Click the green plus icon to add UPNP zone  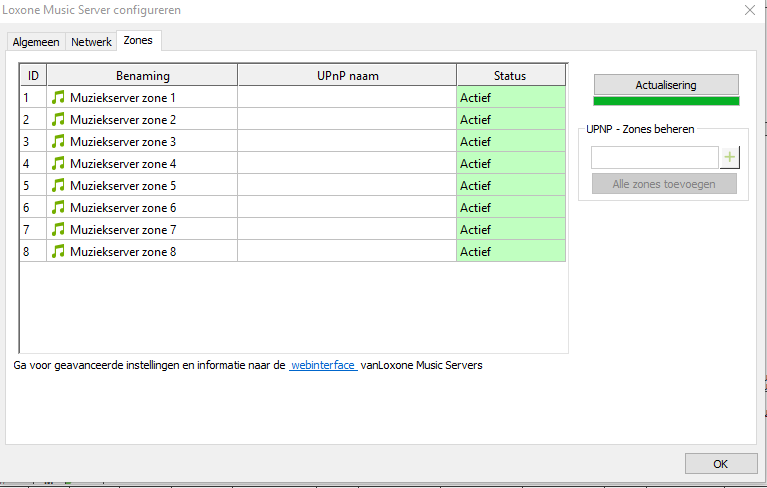point(730,157)
